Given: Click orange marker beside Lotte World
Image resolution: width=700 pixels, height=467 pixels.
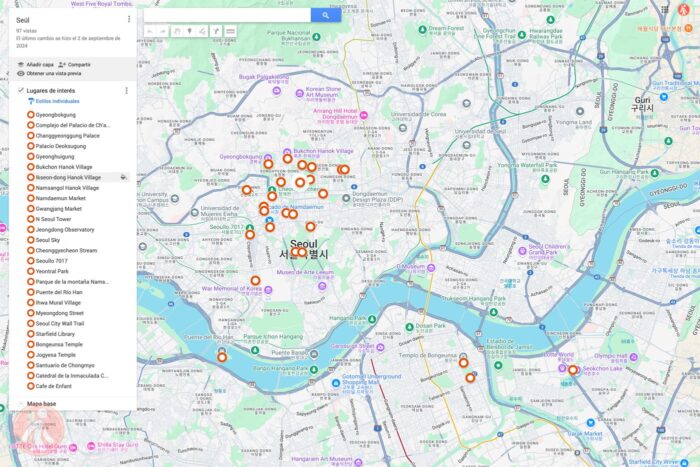Looking at the screenshot, I should (x=573, y=370).
